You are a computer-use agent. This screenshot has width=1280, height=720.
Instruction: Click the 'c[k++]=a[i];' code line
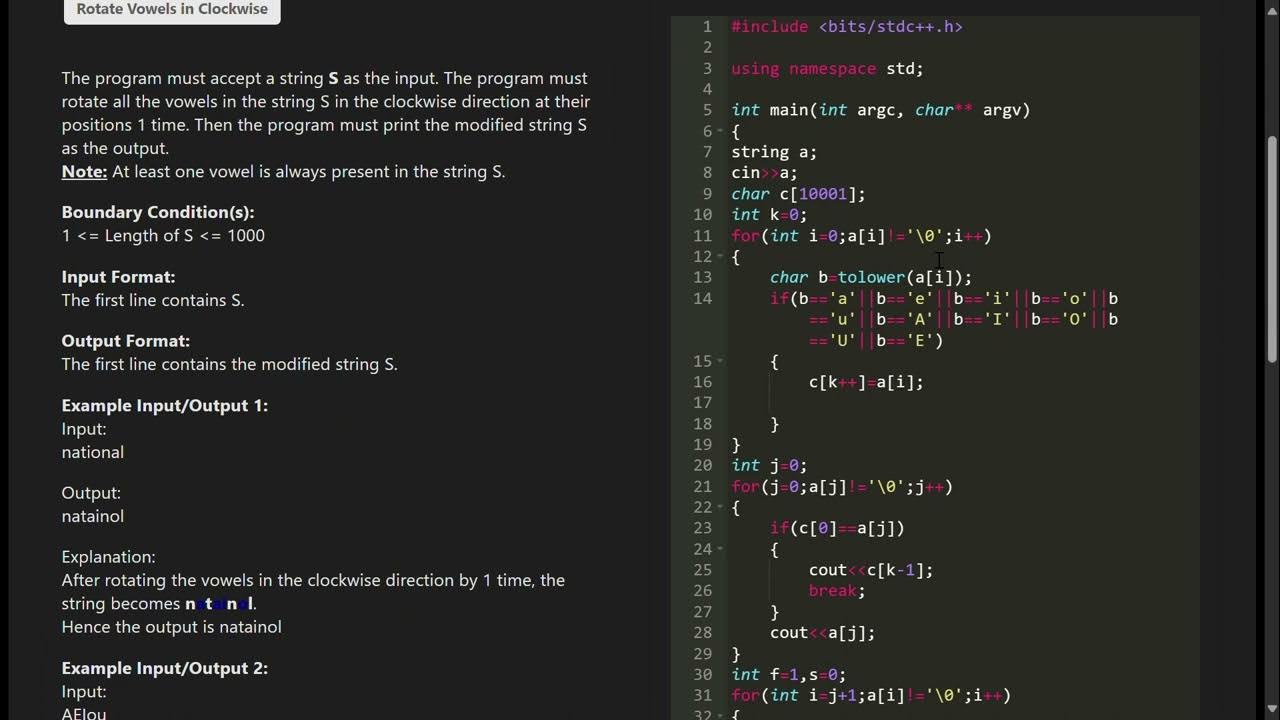point(866,382)
